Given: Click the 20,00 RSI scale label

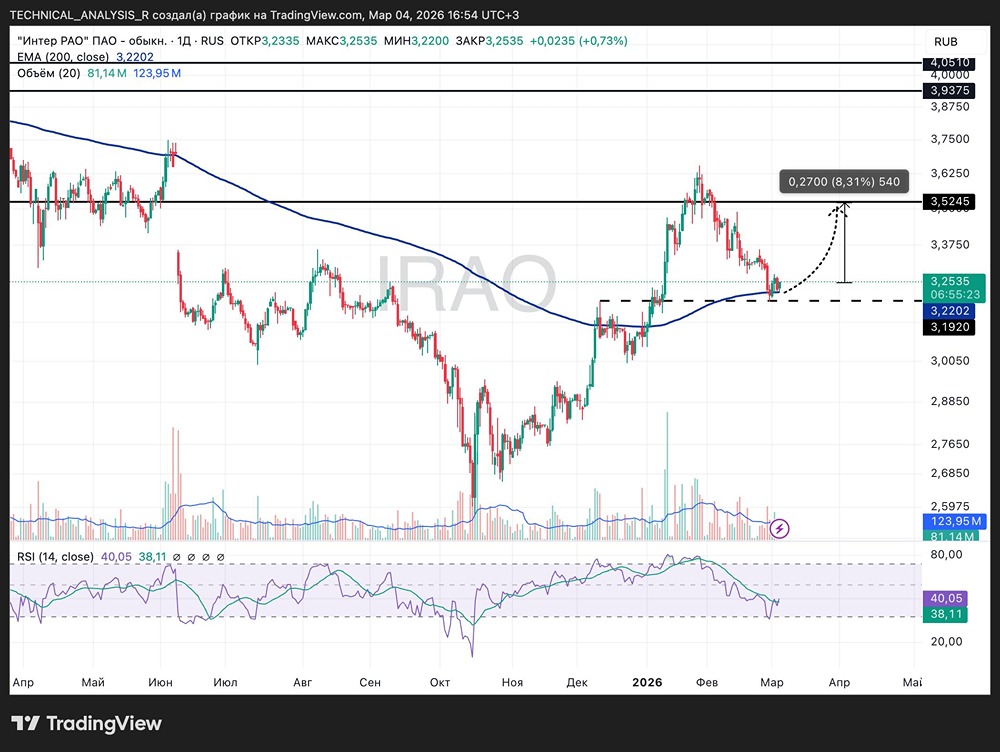Looking at the screenshot, I should (x=946, y=642).
